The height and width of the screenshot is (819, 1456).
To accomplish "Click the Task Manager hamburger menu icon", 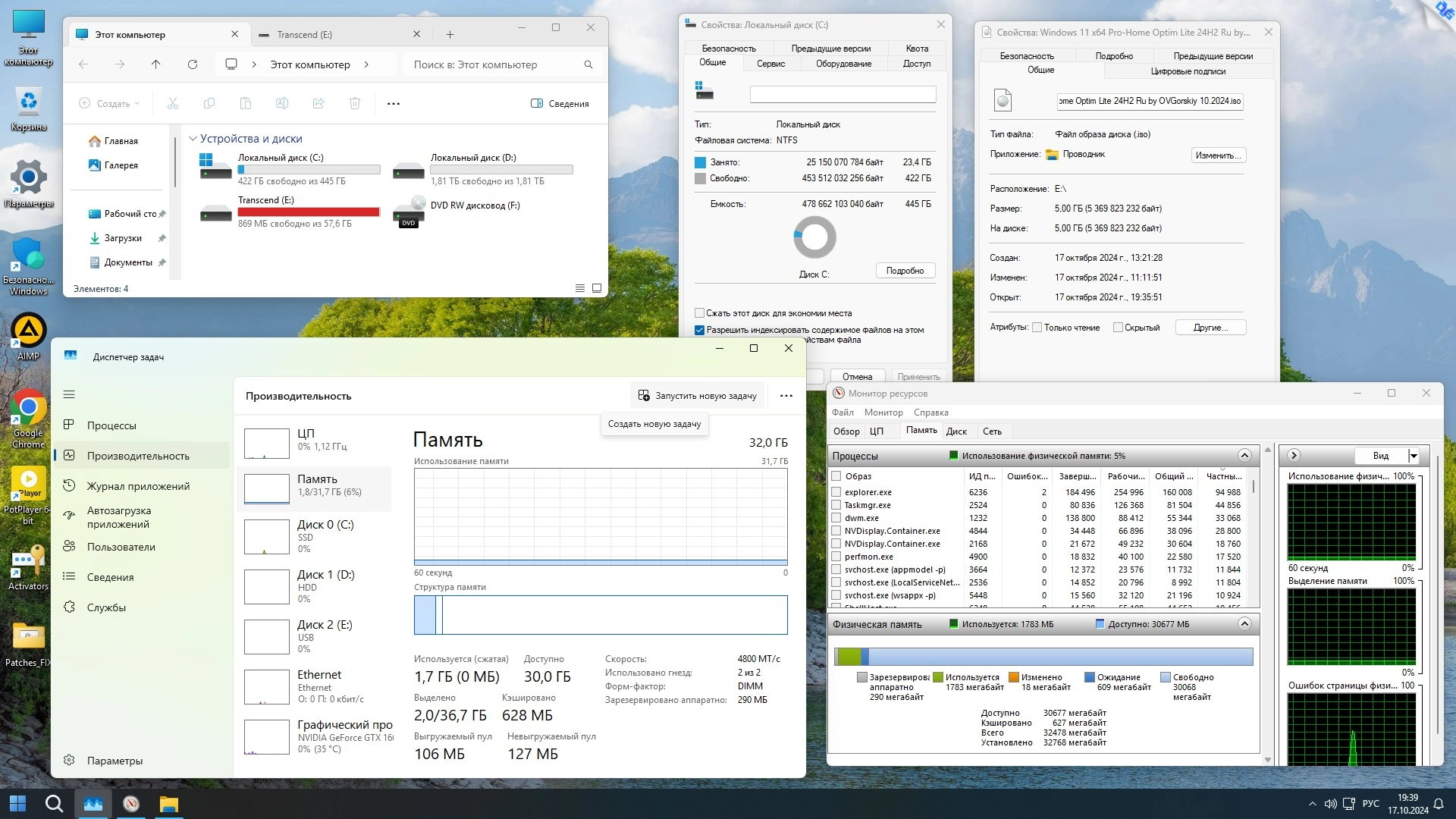I will pyautogui.click(x=69, y=394).
